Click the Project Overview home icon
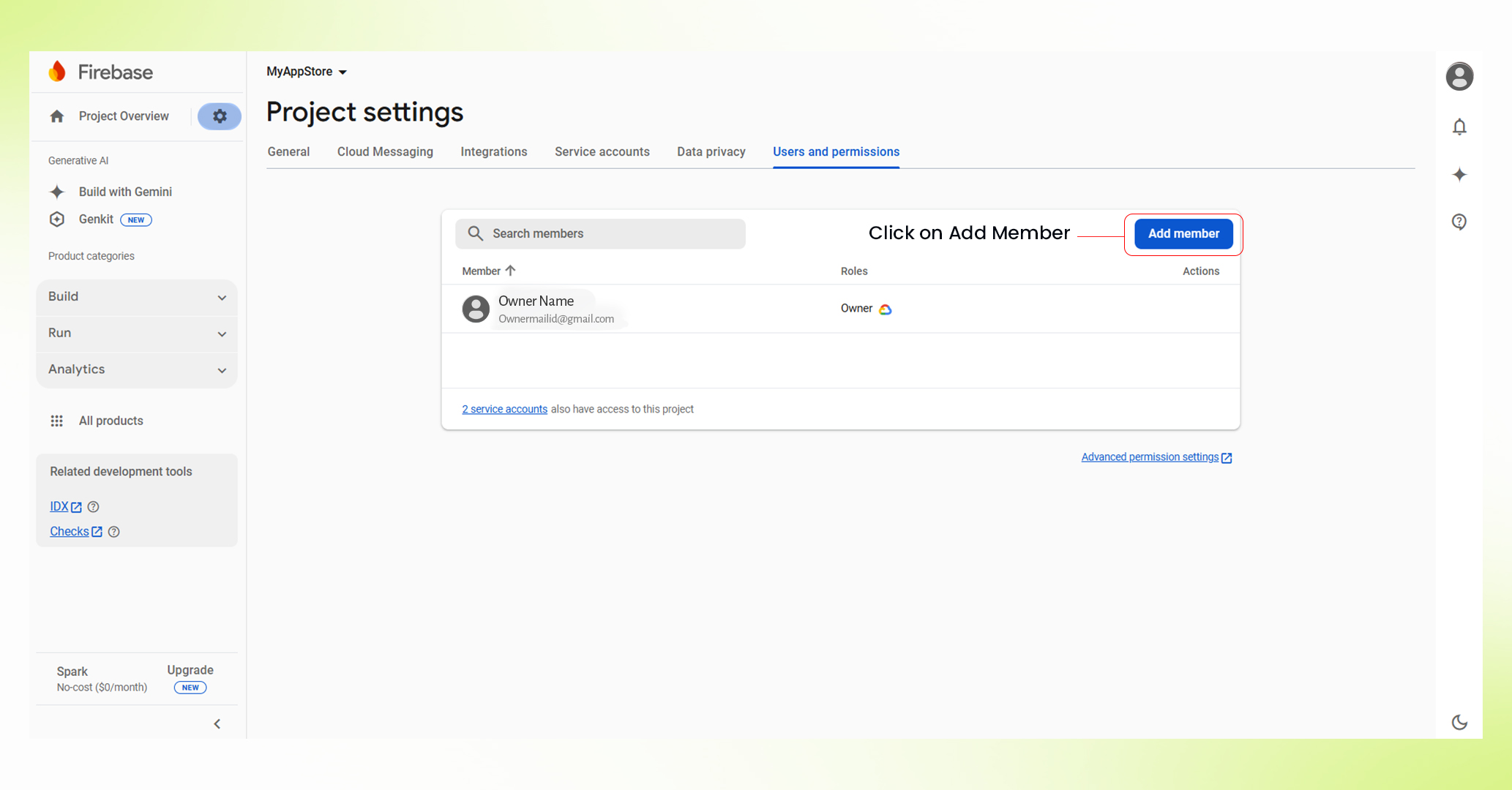Image resolution: width=1512 pixels, height=790 pixels. (x=57, y=116)
